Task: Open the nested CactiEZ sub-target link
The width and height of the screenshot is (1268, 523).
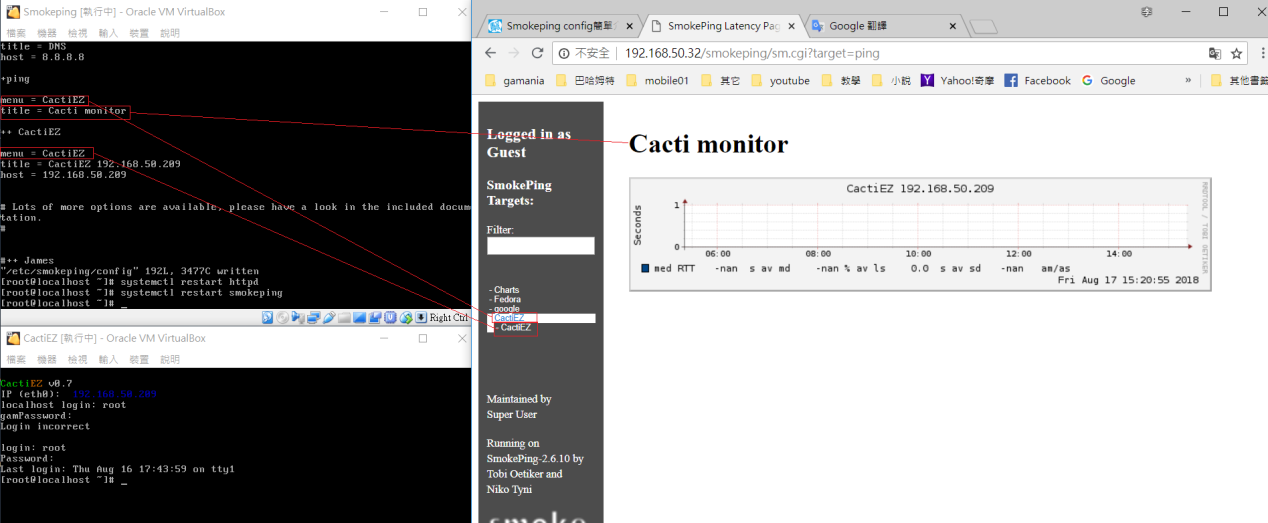Action: click(516, 328)
